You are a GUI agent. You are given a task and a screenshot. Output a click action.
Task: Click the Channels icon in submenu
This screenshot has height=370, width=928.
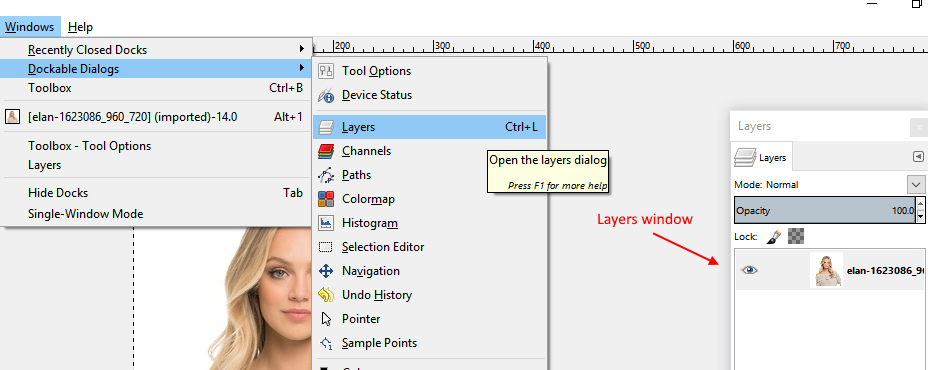326,151
